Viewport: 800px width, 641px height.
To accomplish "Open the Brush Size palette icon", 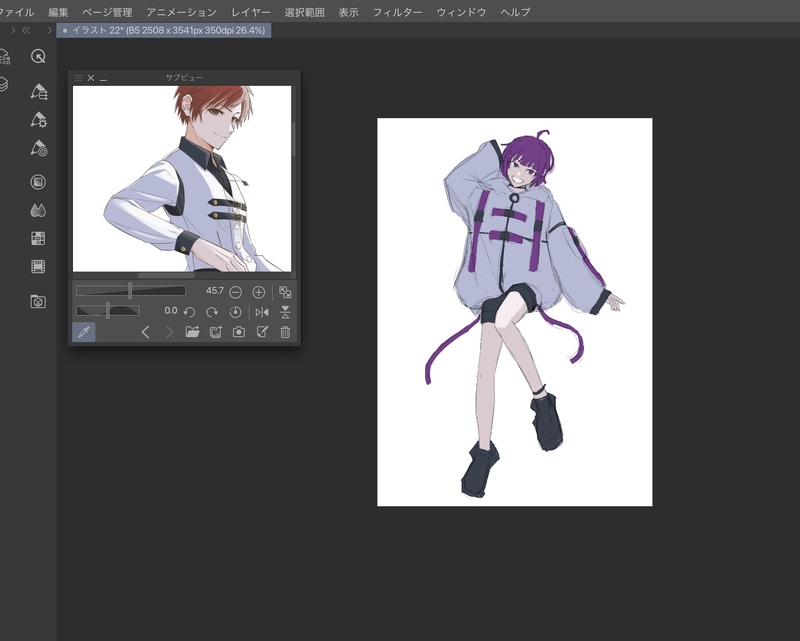I will (x=38, y=148).
